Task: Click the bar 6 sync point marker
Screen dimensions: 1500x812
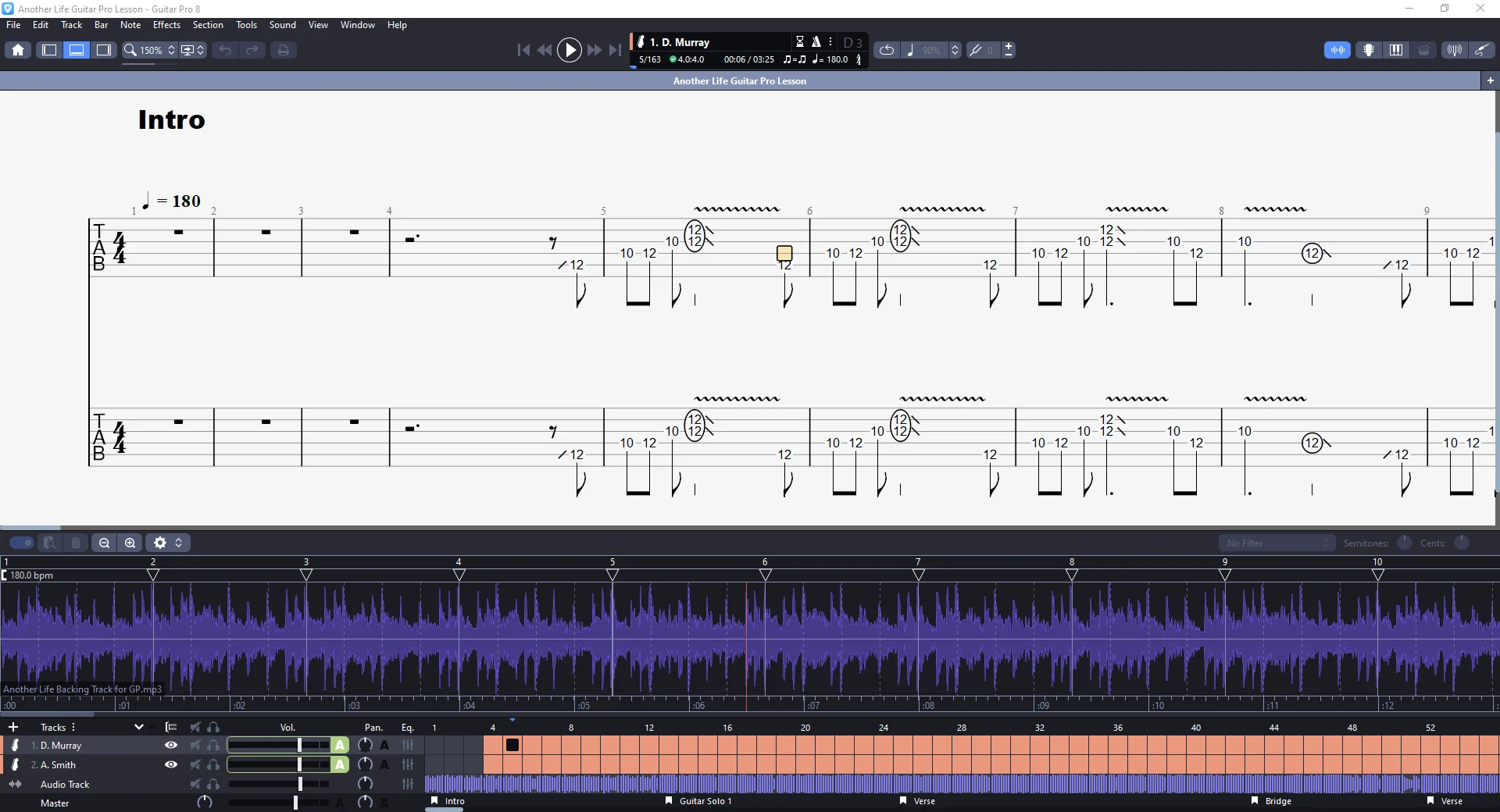Action: [766, 575]
